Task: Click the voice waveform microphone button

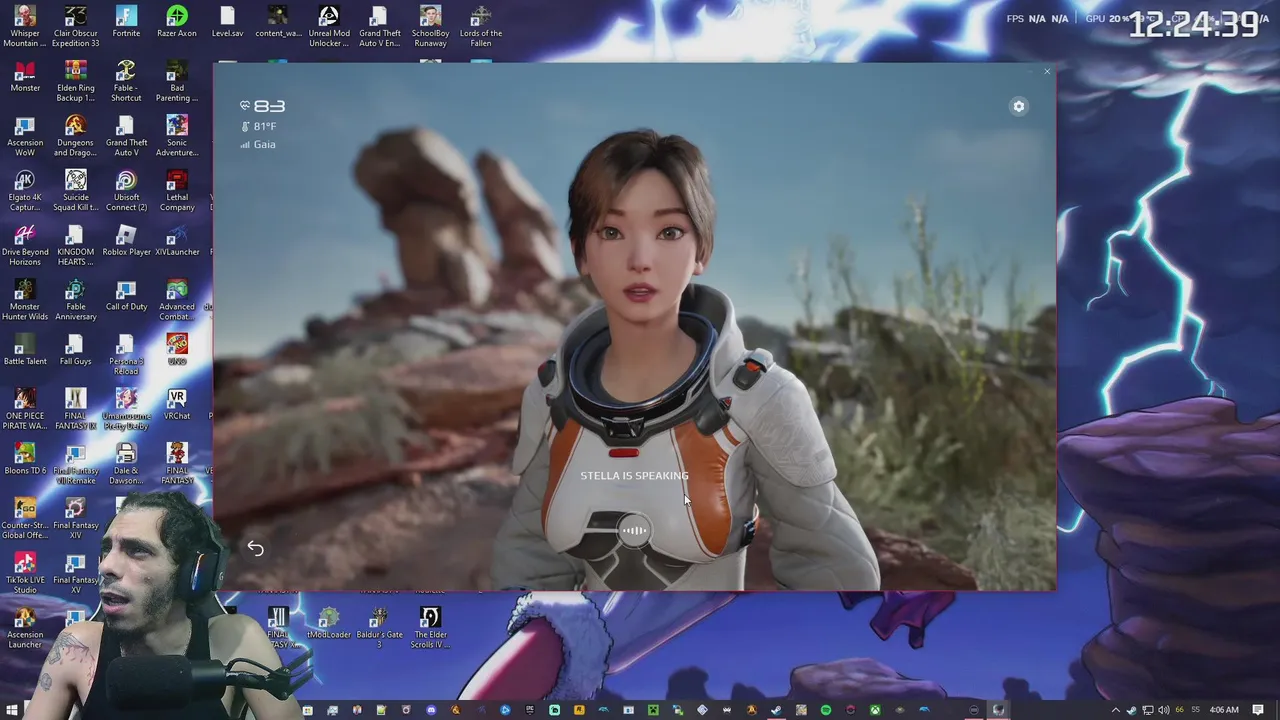Action: pos(634,531)
